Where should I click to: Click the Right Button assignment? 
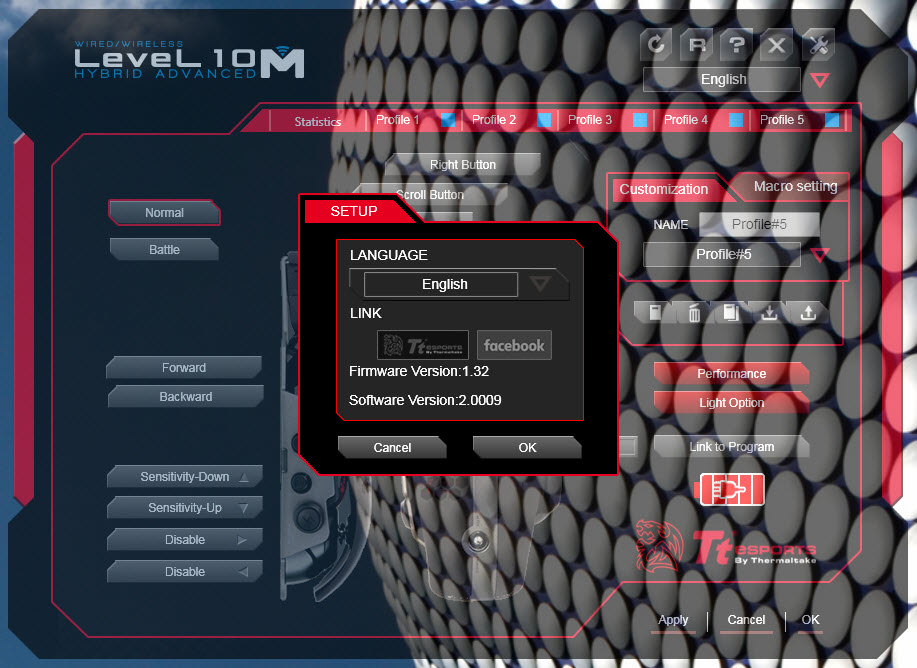463,165
